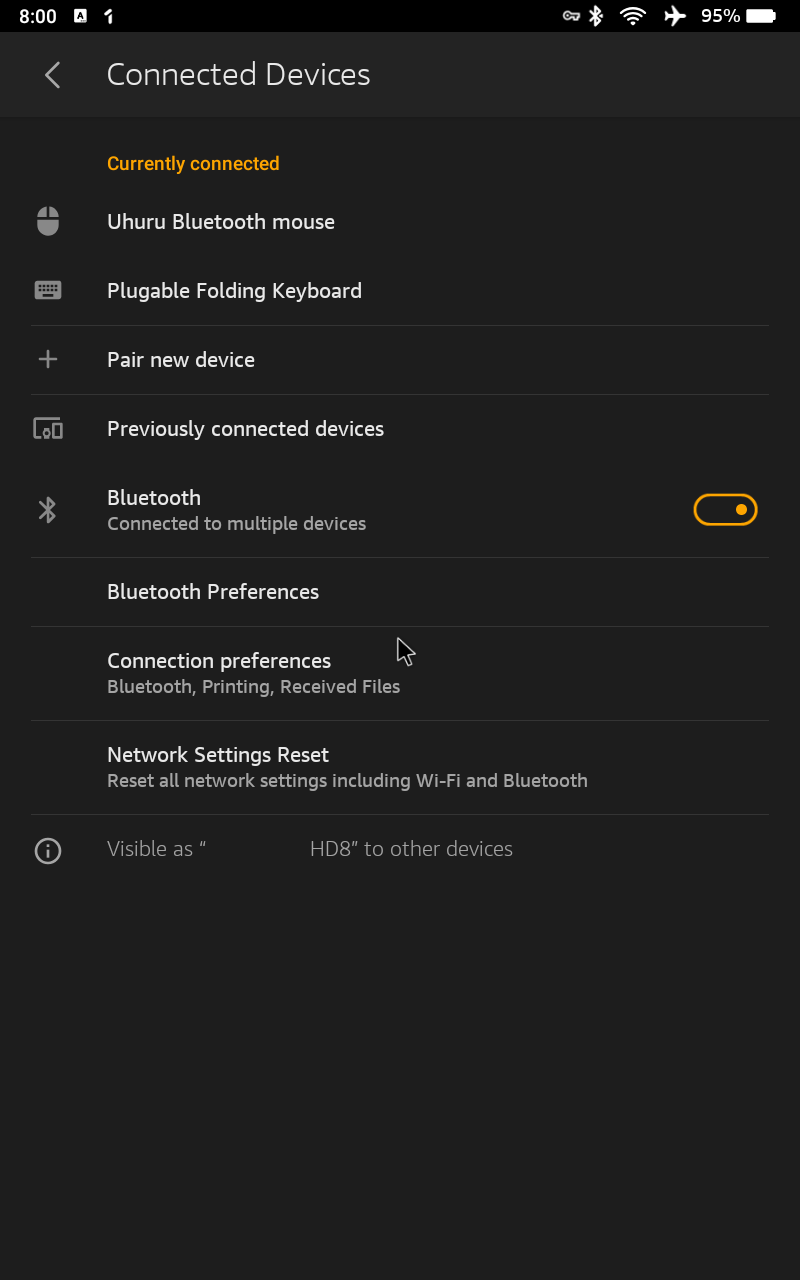Click the previously connected devices icon
This screenshot has width=800, height=1280.
coord(48,429)
